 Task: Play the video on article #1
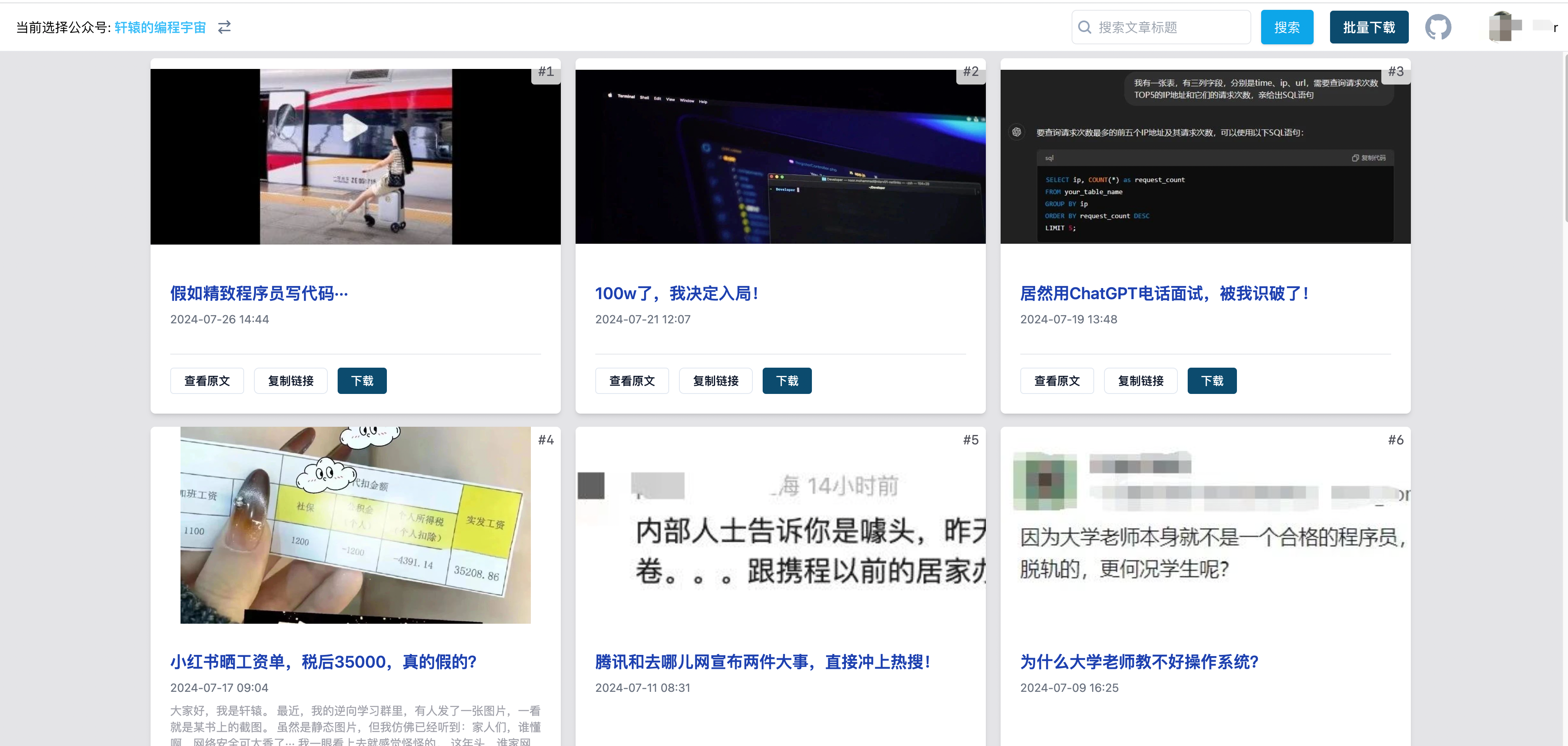[355, 128]
